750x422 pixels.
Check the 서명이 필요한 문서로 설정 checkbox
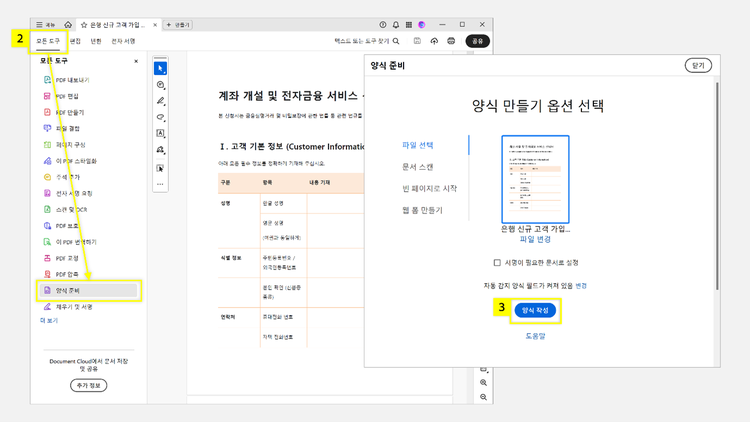point(497,263)
